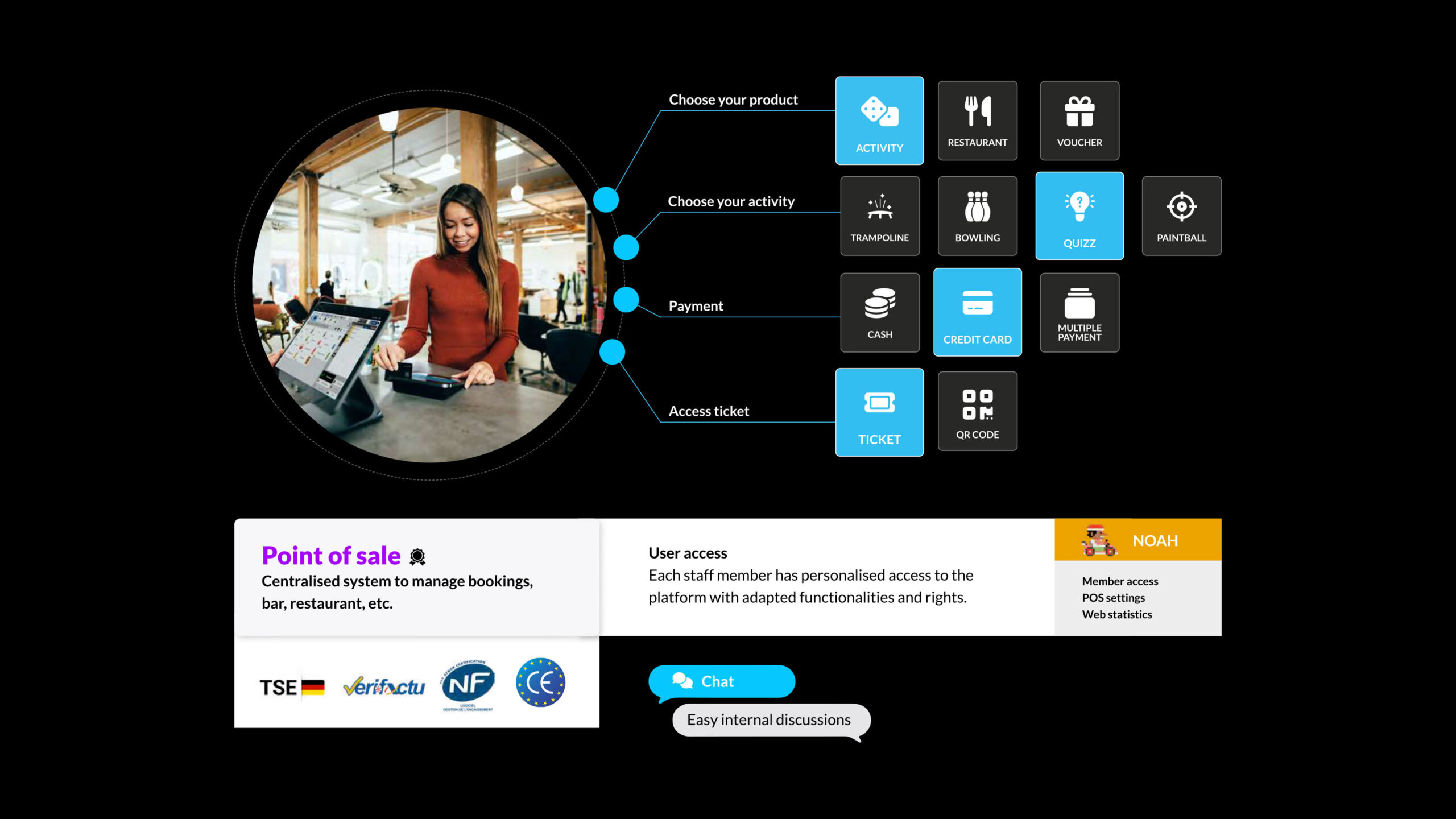Choose the Quizz lightbulb tile
The width and height of the screenshot is (1456, 819).
pyautogui.click(x=1079, y=216)
